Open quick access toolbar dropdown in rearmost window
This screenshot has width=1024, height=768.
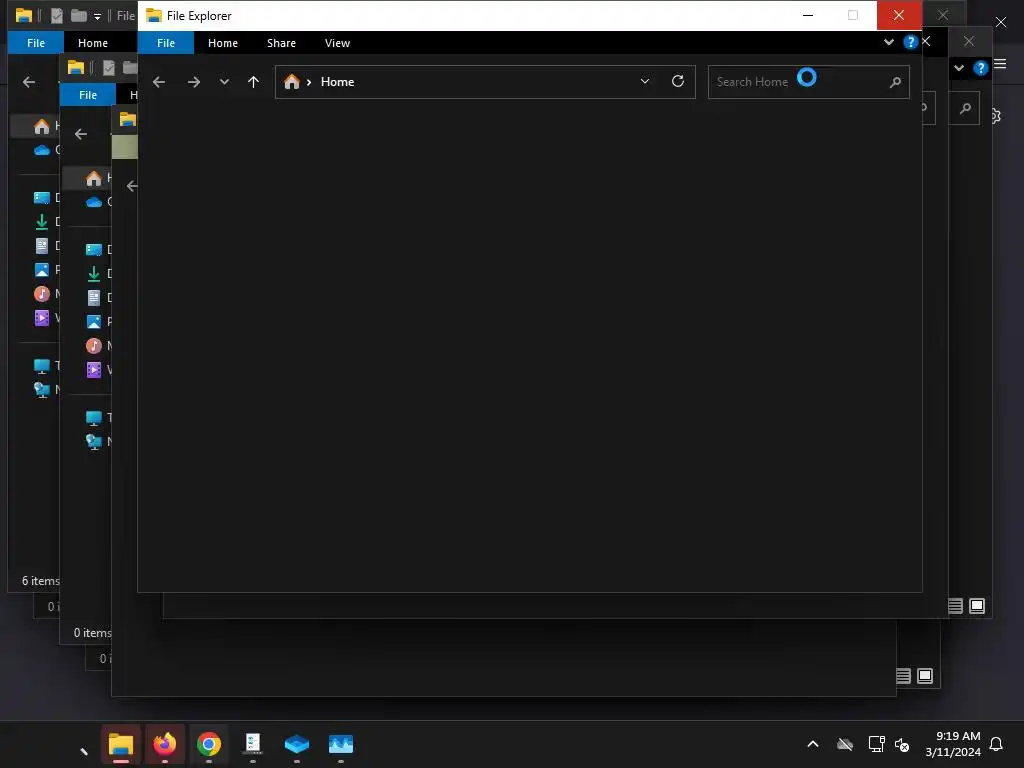coord(97,16)
